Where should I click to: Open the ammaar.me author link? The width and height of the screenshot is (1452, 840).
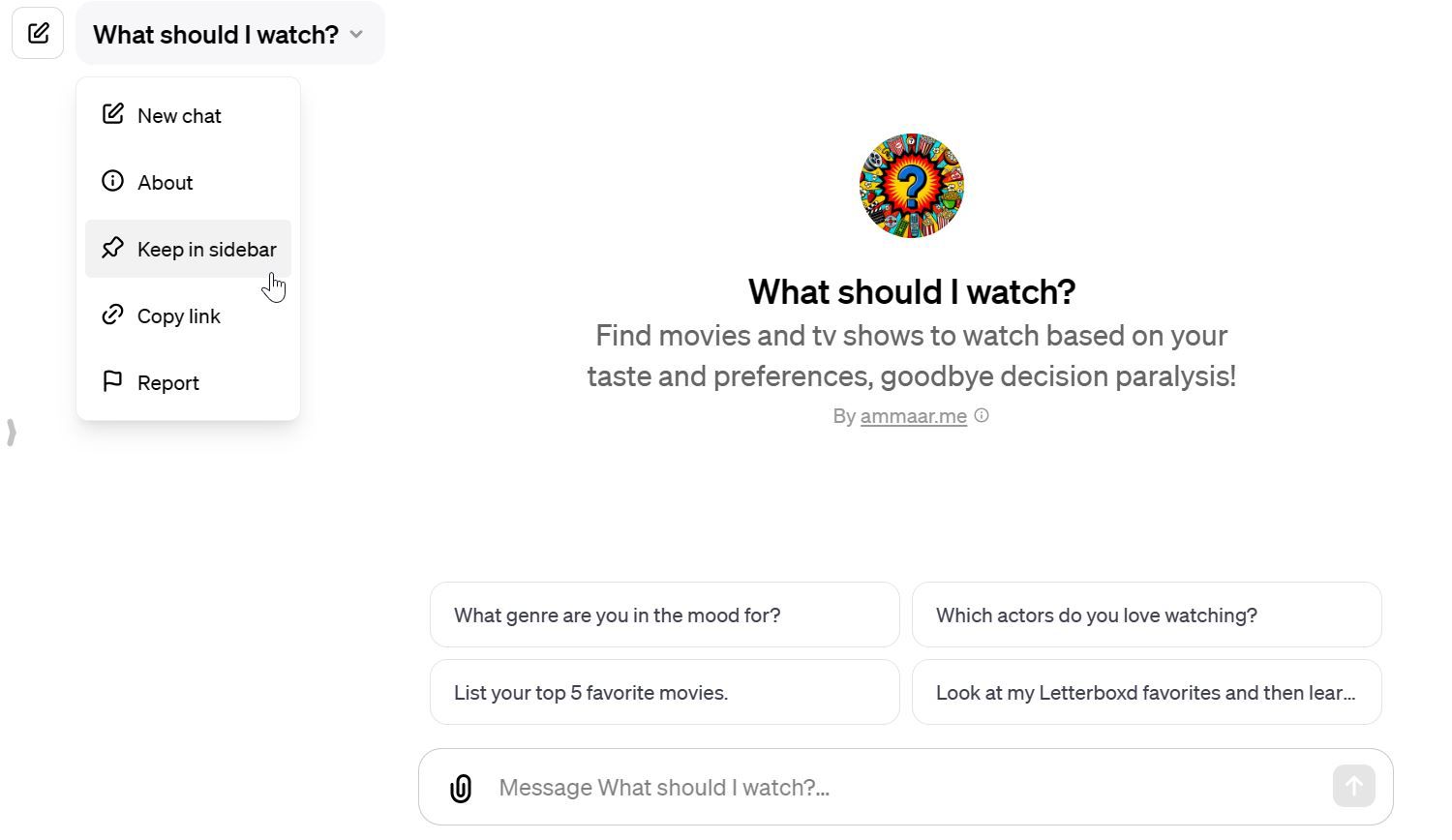(913, 416)
